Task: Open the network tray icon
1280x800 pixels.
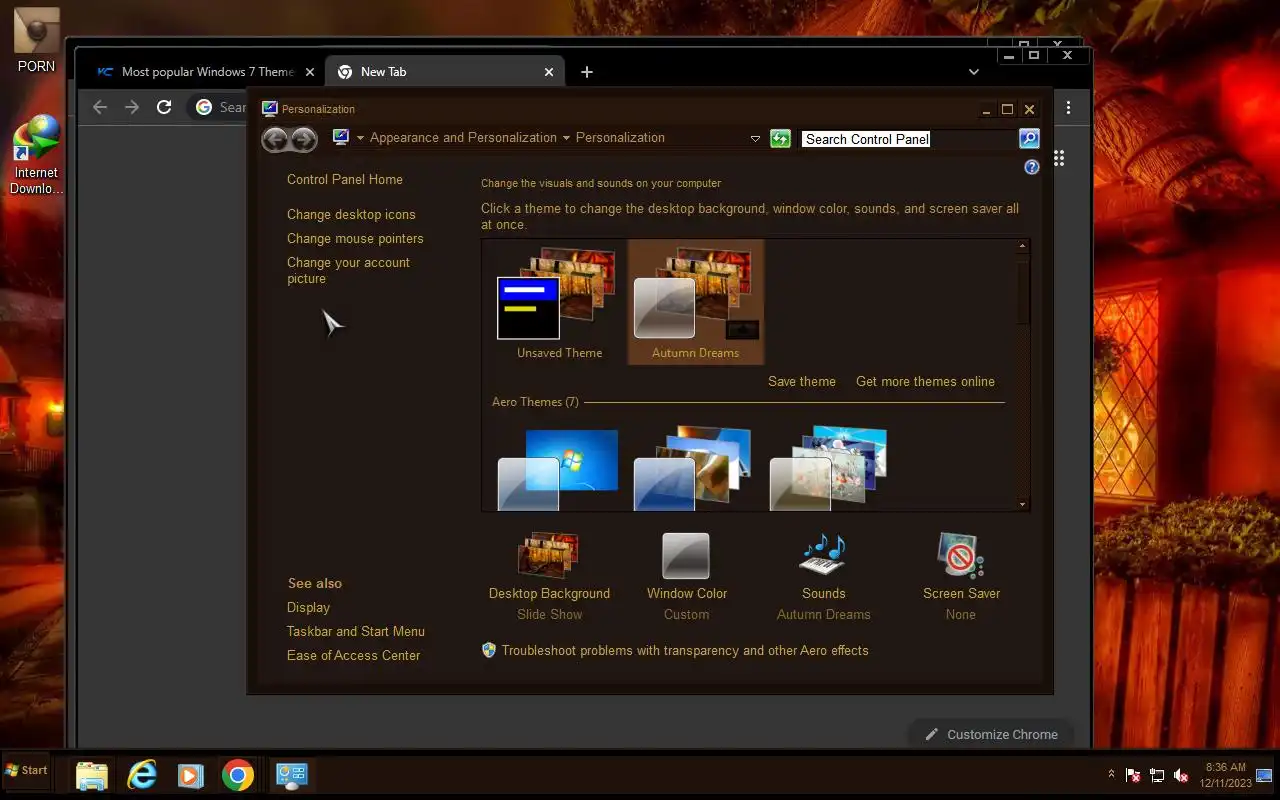Action: click(1157, 775)
